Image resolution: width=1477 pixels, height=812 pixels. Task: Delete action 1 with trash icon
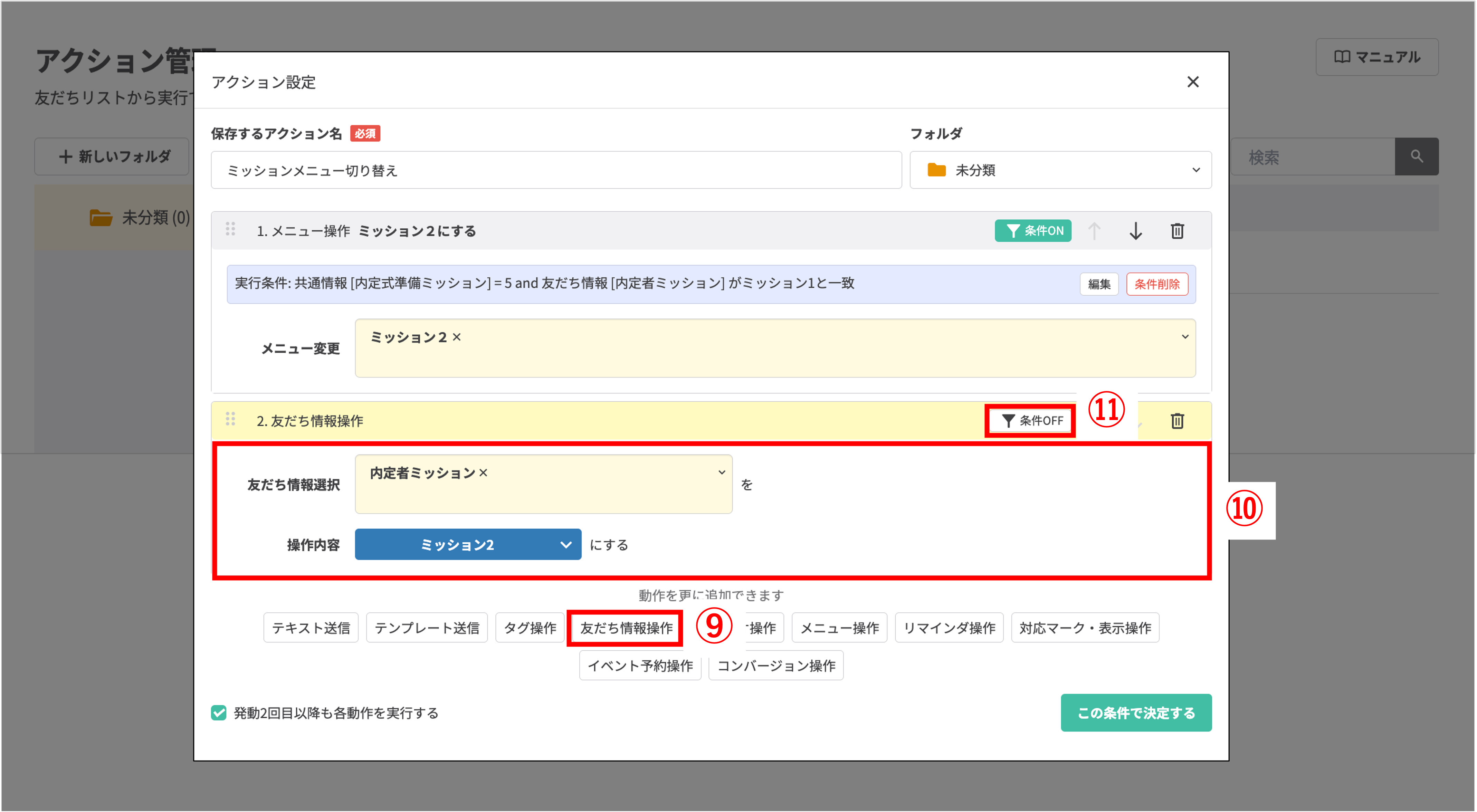tap(1176, 231)
